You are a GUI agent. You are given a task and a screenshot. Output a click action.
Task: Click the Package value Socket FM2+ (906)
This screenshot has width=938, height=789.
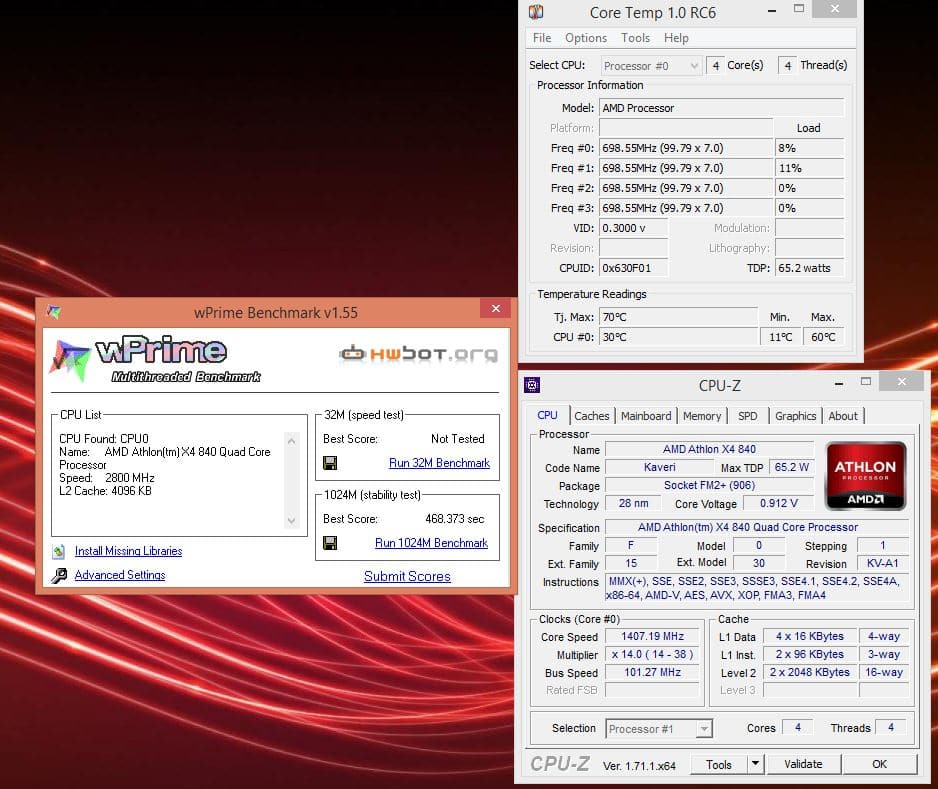[x=709, y=485]
